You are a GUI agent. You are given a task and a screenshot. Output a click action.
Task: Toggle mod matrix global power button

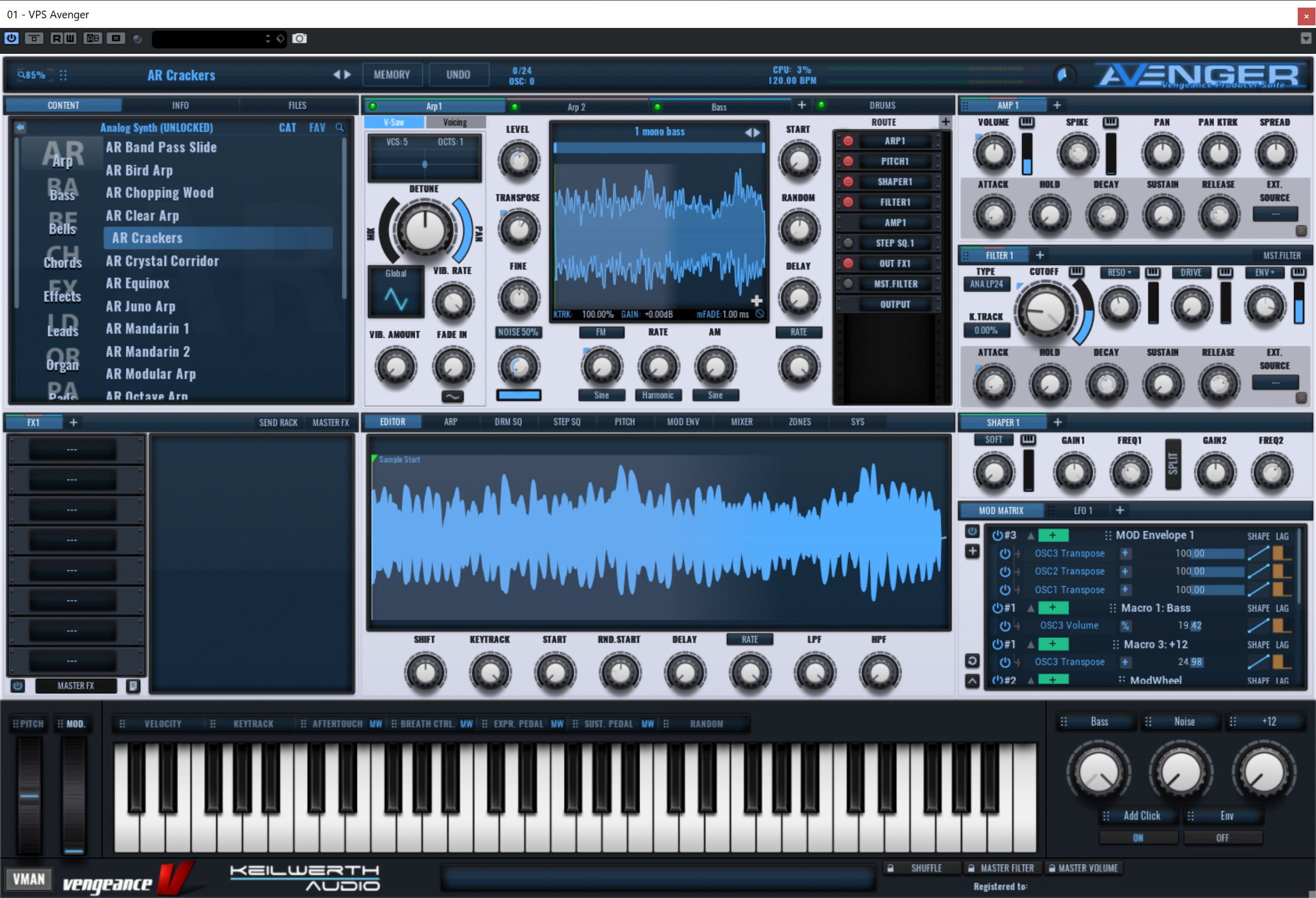972,531
